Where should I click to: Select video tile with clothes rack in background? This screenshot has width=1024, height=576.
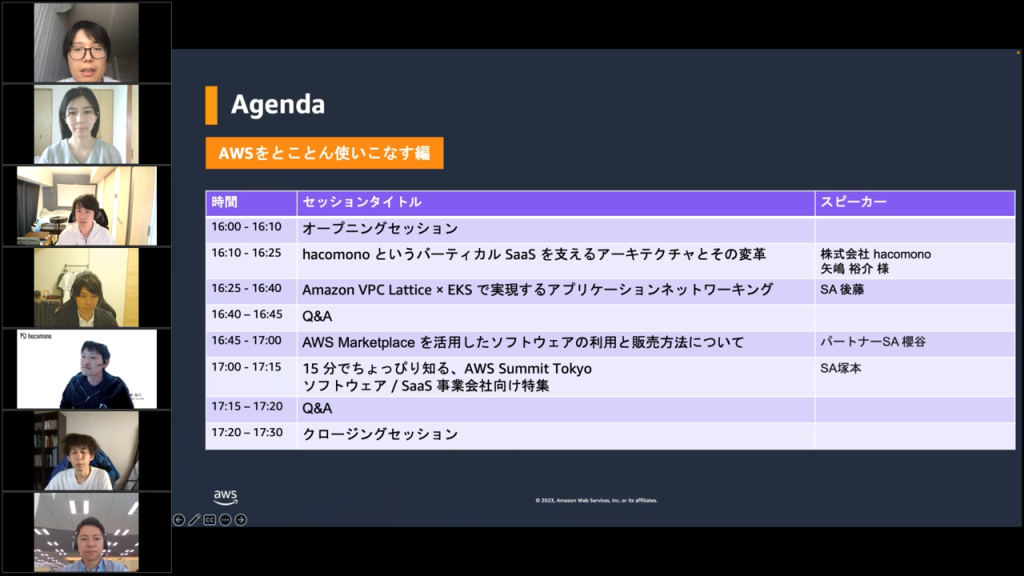point(87,287)
